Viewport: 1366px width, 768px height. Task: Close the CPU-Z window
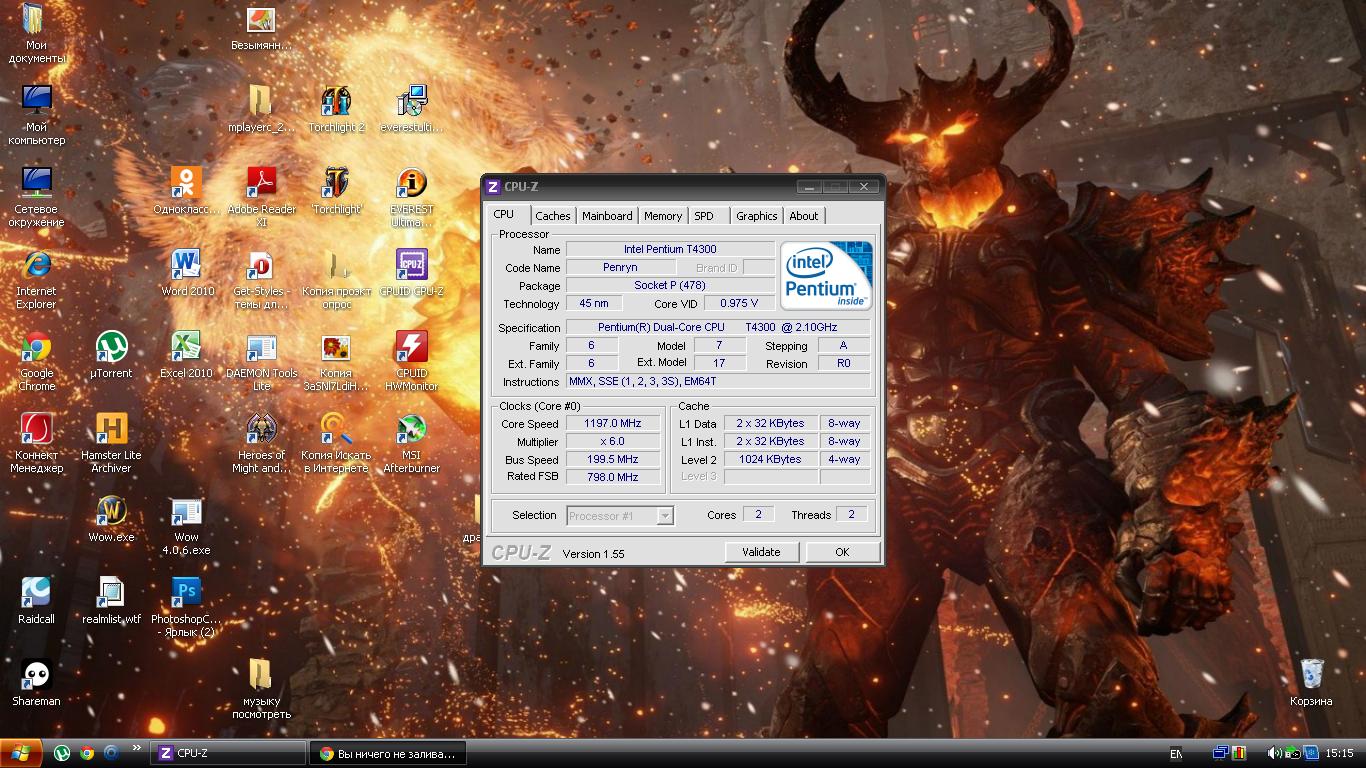point(864,186)
